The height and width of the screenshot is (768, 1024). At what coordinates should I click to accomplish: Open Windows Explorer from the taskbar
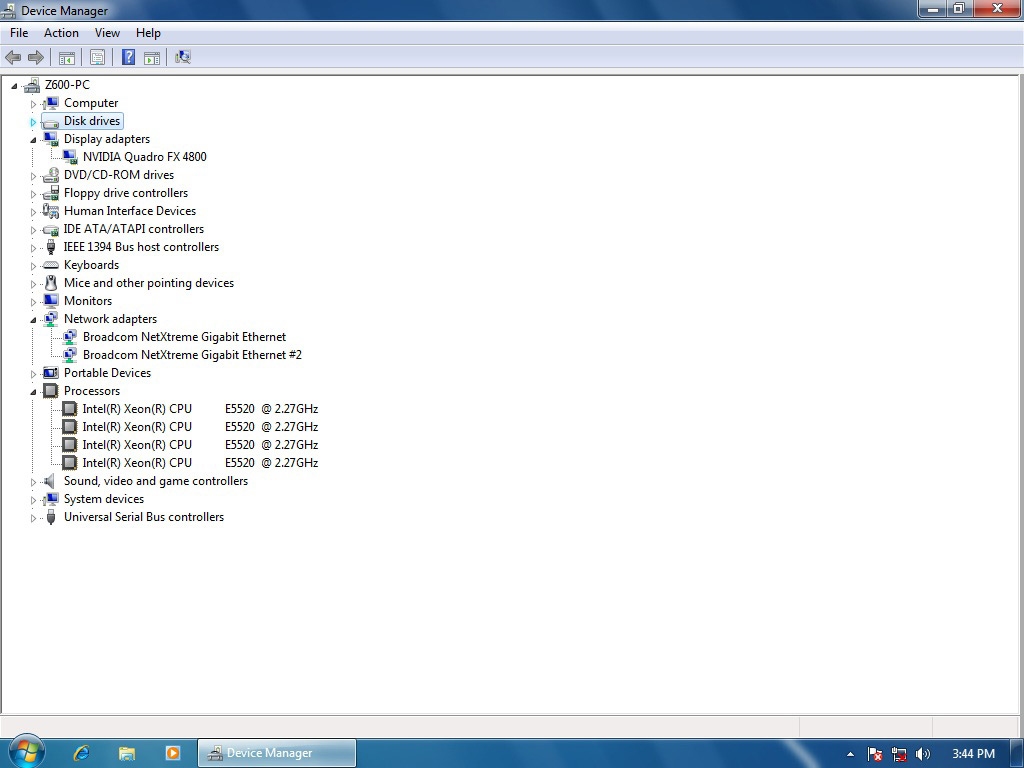pos(127,753)
